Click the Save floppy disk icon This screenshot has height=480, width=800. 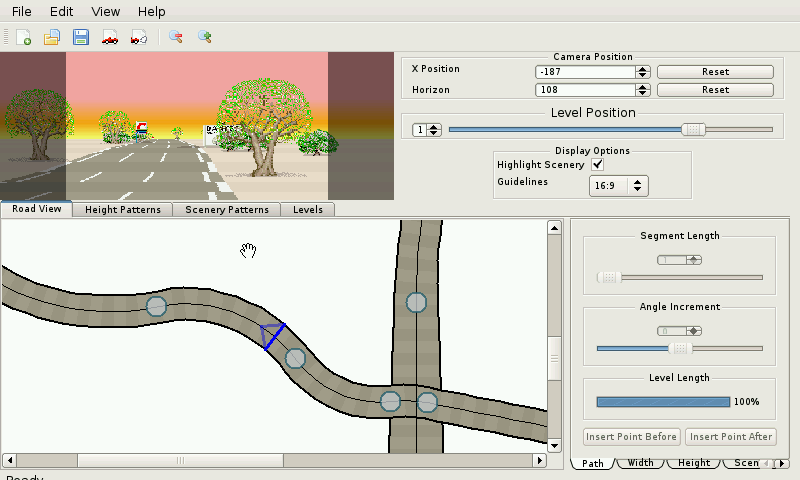point(81,37)
